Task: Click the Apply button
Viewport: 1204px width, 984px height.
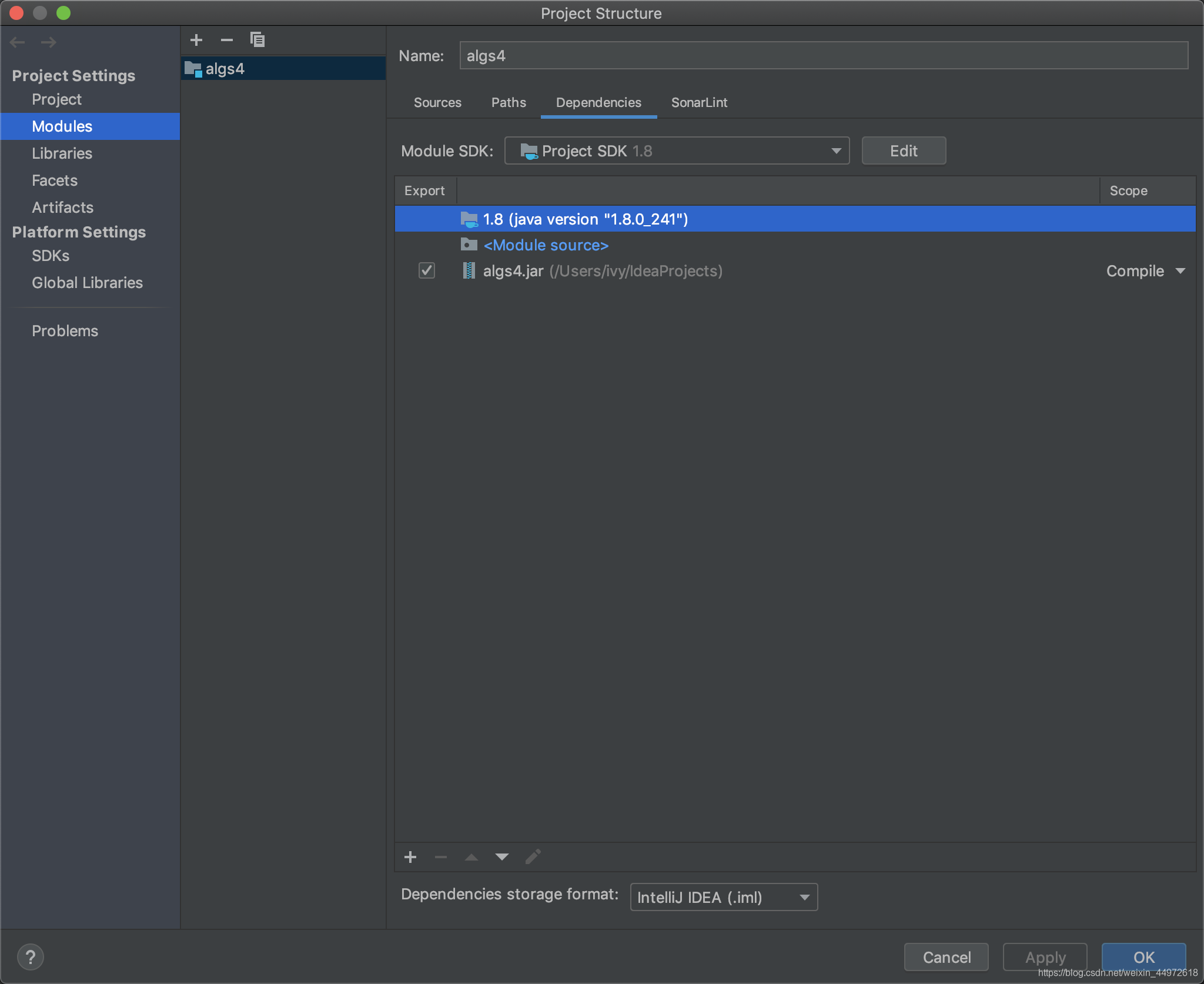Action: pos(1045,957)
